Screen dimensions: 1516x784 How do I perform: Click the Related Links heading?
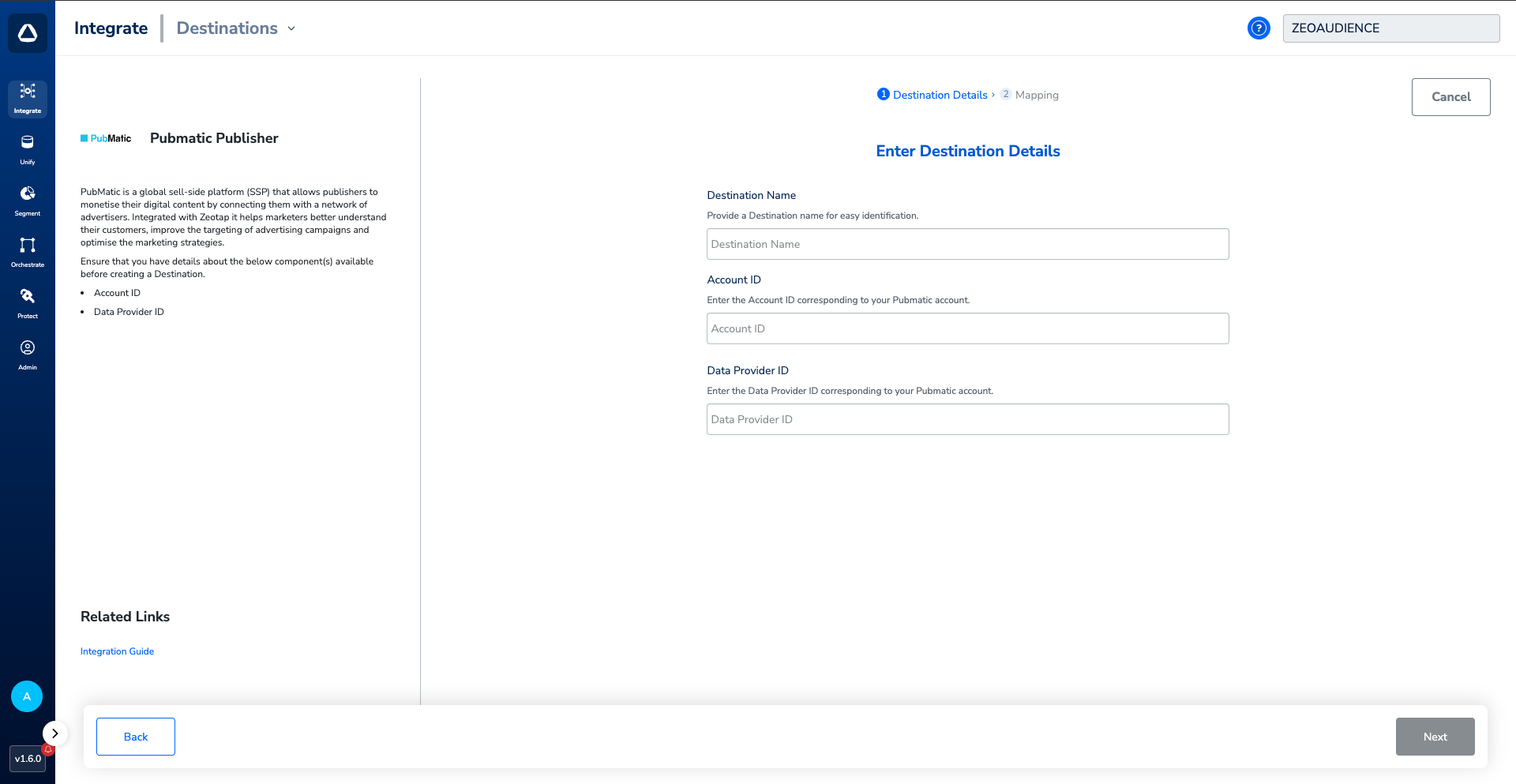[x=125, y=617]
